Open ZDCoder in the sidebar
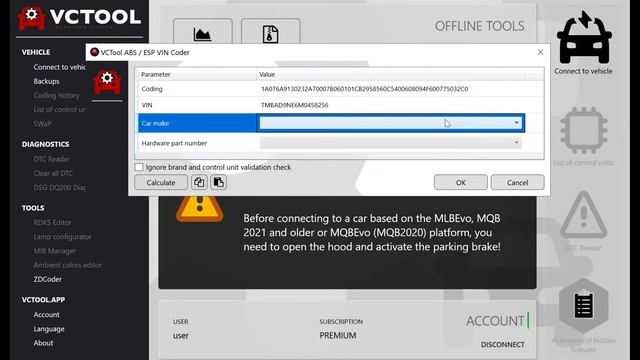Viewport: 640px width, 360px height. point(48,279)
